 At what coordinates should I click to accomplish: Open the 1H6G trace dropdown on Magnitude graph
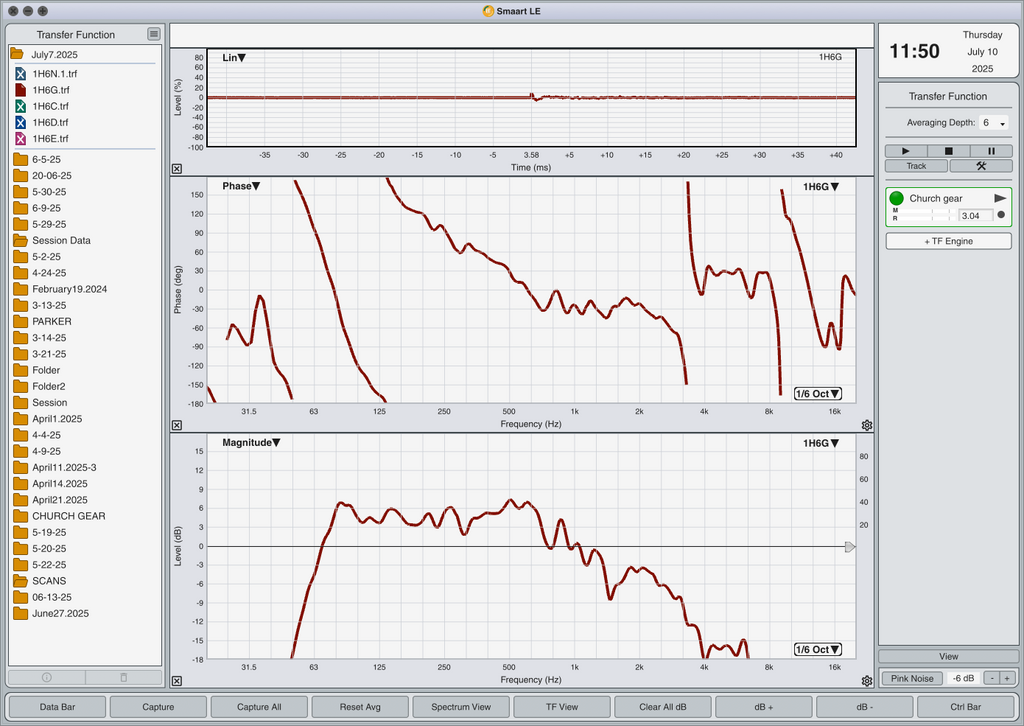point(821,443)
